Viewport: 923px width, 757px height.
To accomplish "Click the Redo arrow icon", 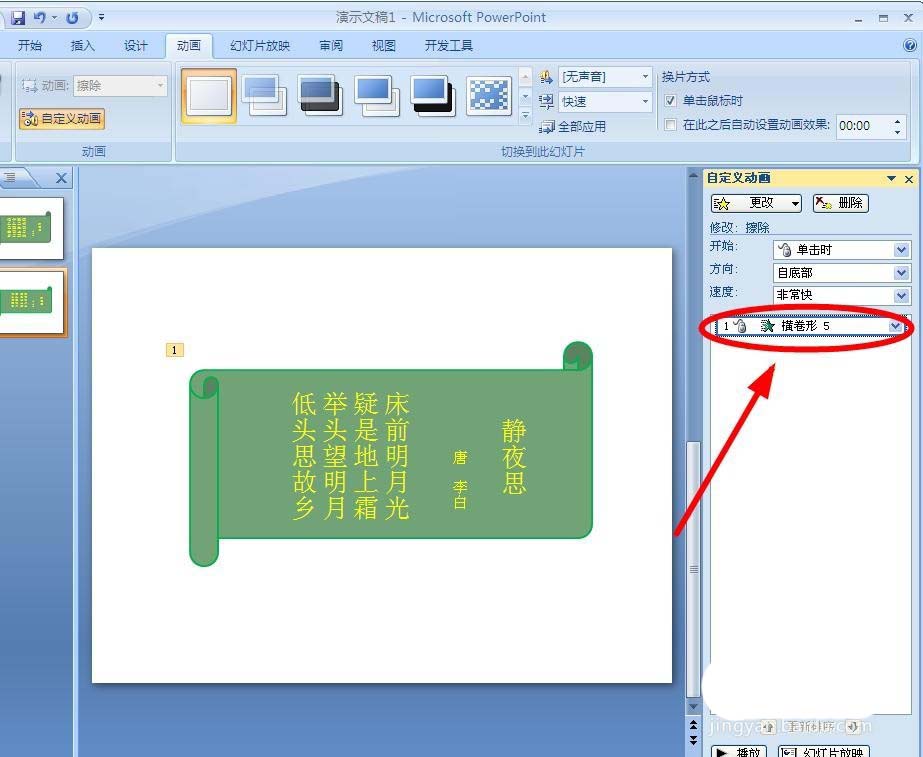I will (72, 18).
